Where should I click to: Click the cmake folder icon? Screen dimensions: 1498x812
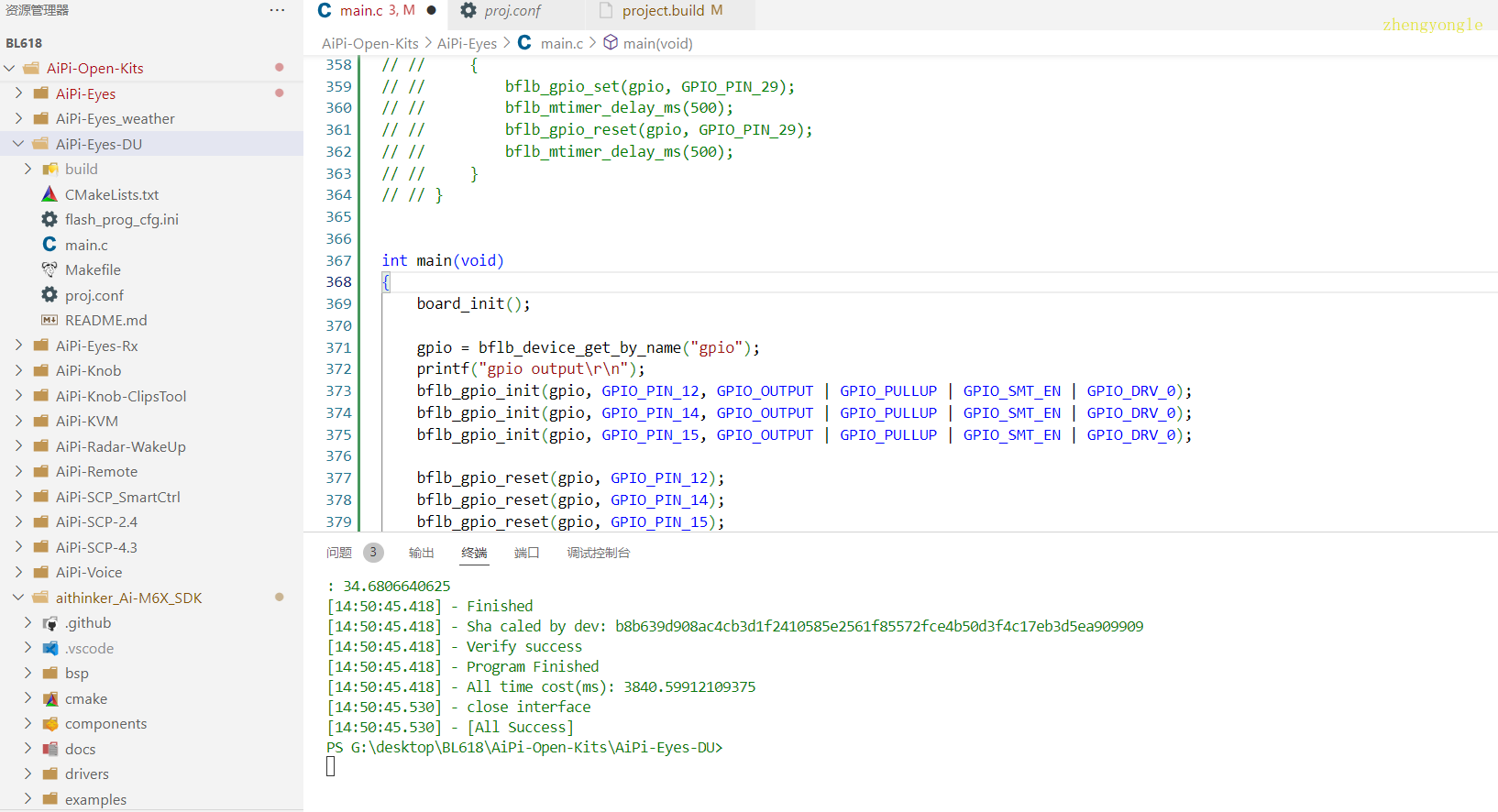[50, 698]
